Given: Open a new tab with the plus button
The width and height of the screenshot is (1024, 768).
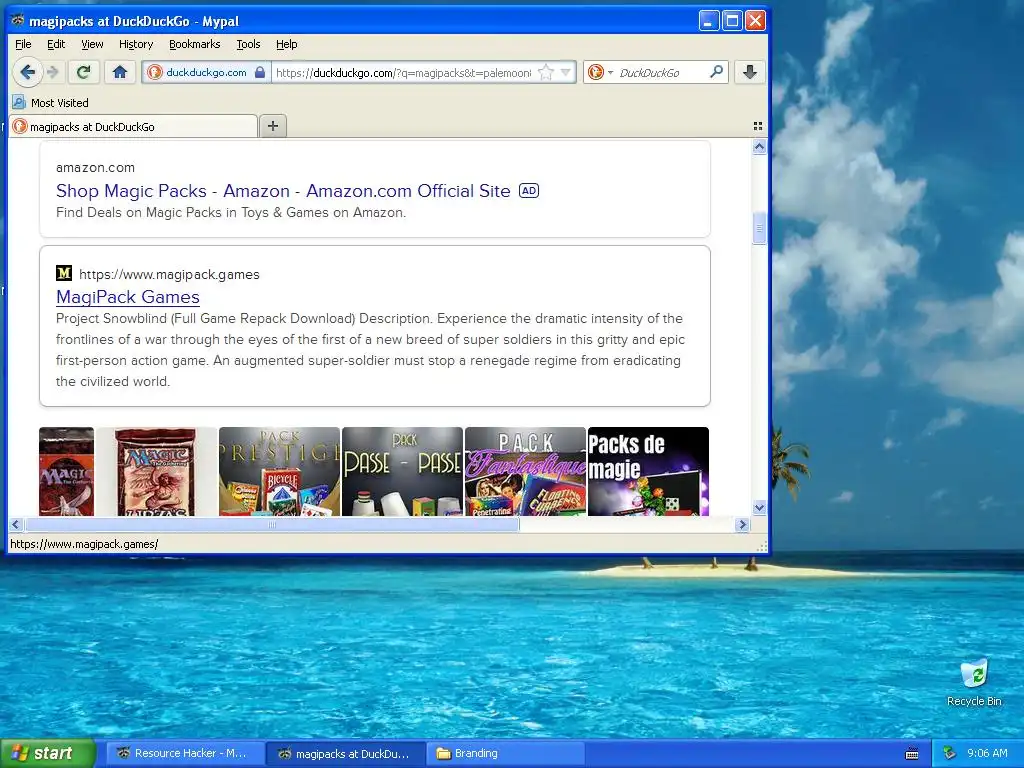Looking at the screenshot, I should pyautogui.click(x=273, y=126).
